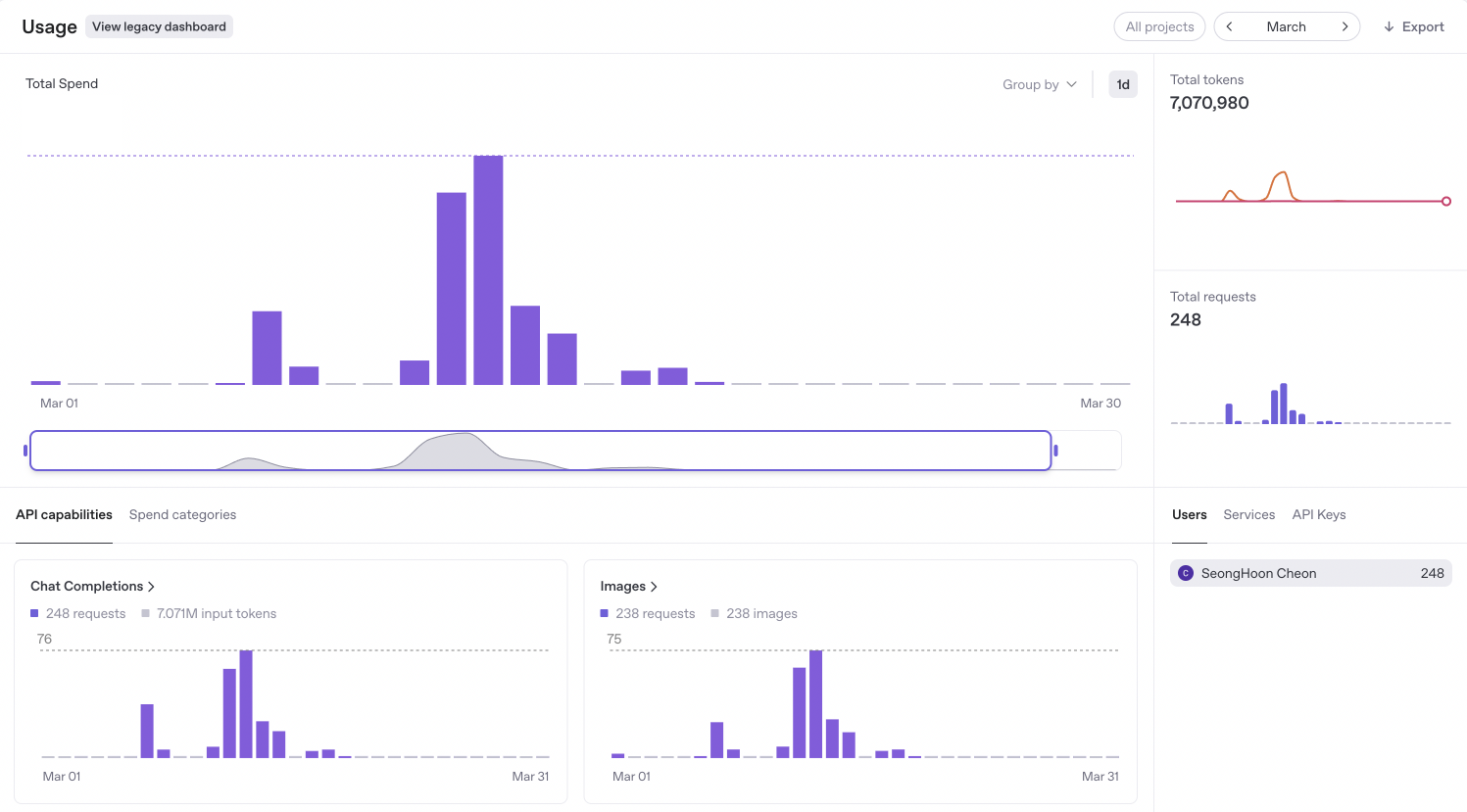Switch to the Spend categories tab
Viewport: 1467px width, 812px height.
(182, 514)
